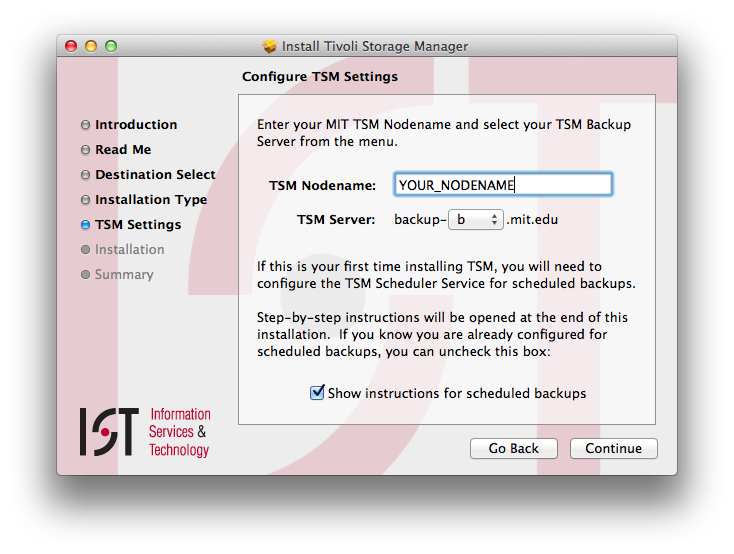Zoom the window with green button
The height and width of the screenshot is (554, 734).
point(111,46)
